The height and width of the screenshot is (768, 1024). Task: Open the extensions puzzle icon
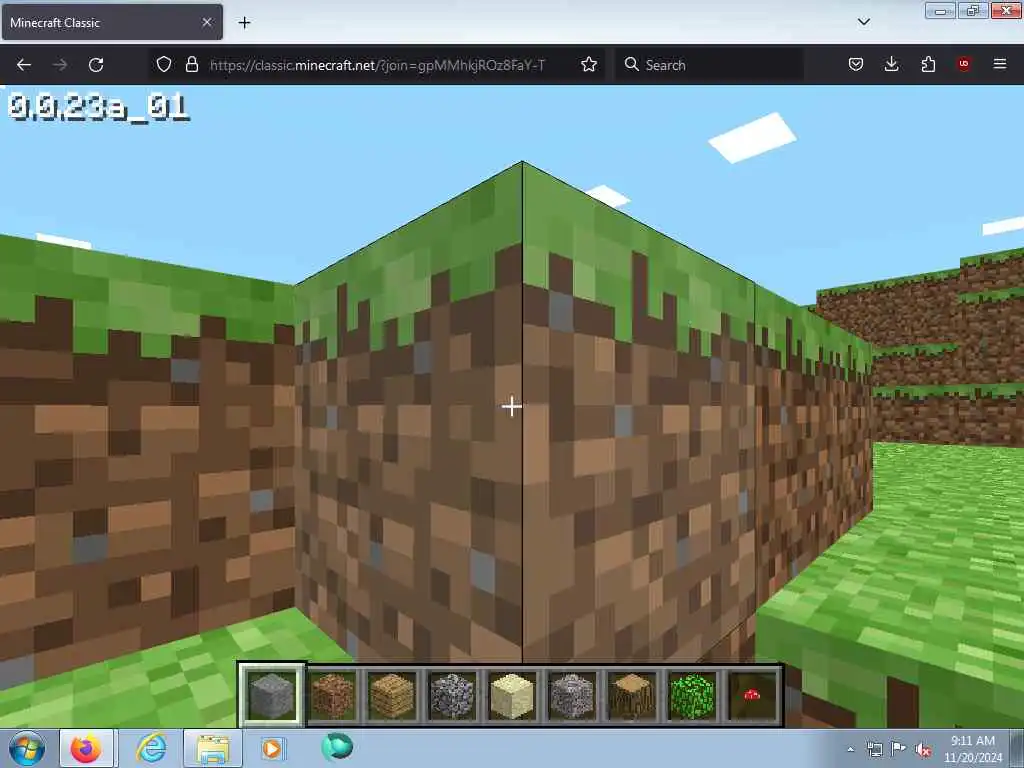(928, 64)
